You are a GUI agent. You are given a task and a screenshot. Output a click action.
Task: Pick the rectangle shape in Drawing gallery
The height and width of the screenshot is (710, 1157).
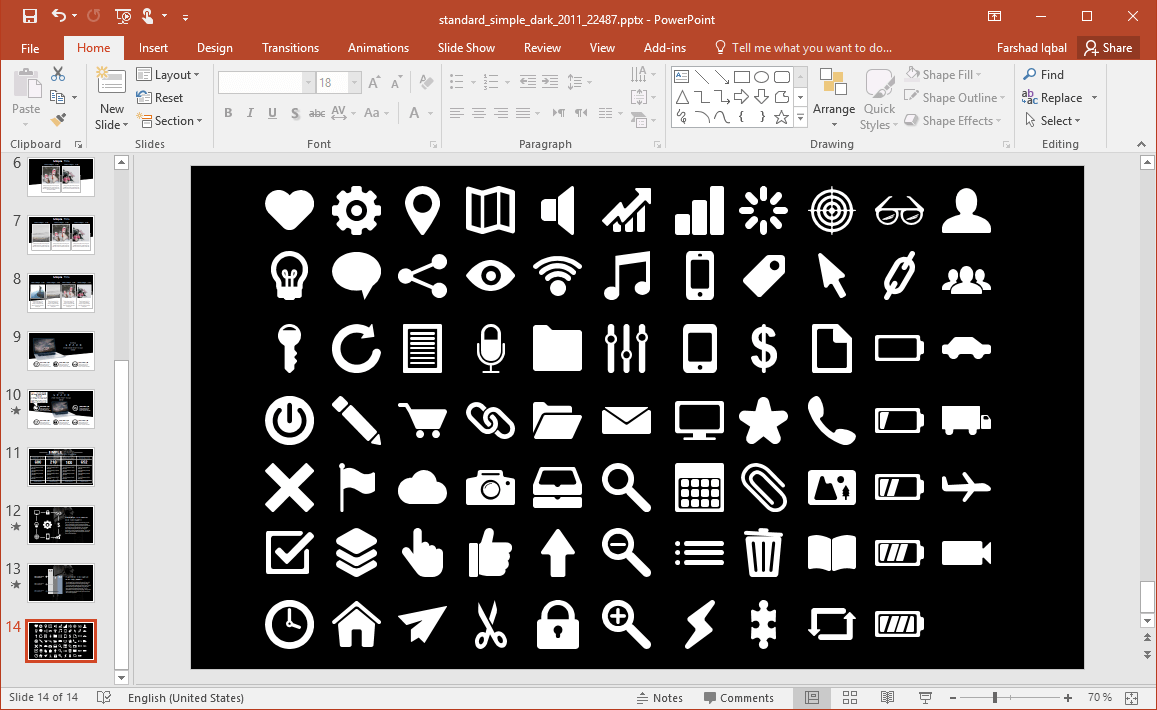pos(742,77)
